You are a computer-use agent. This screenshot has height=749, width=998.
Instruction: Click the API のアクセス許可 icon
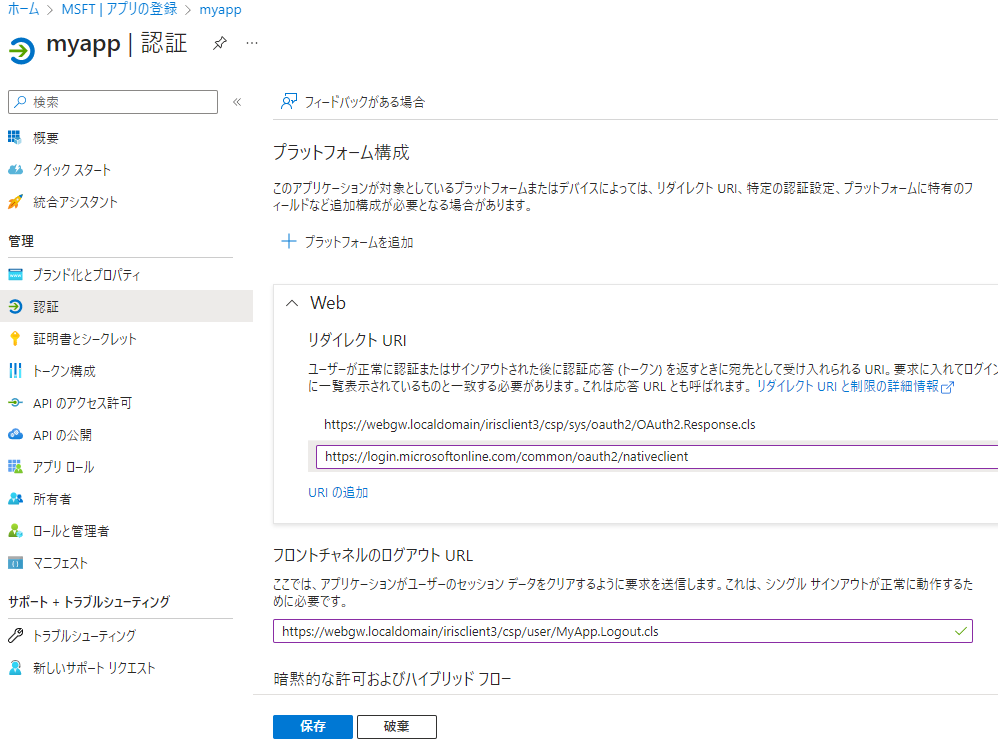pyautogui.click(x=15, y=403)
